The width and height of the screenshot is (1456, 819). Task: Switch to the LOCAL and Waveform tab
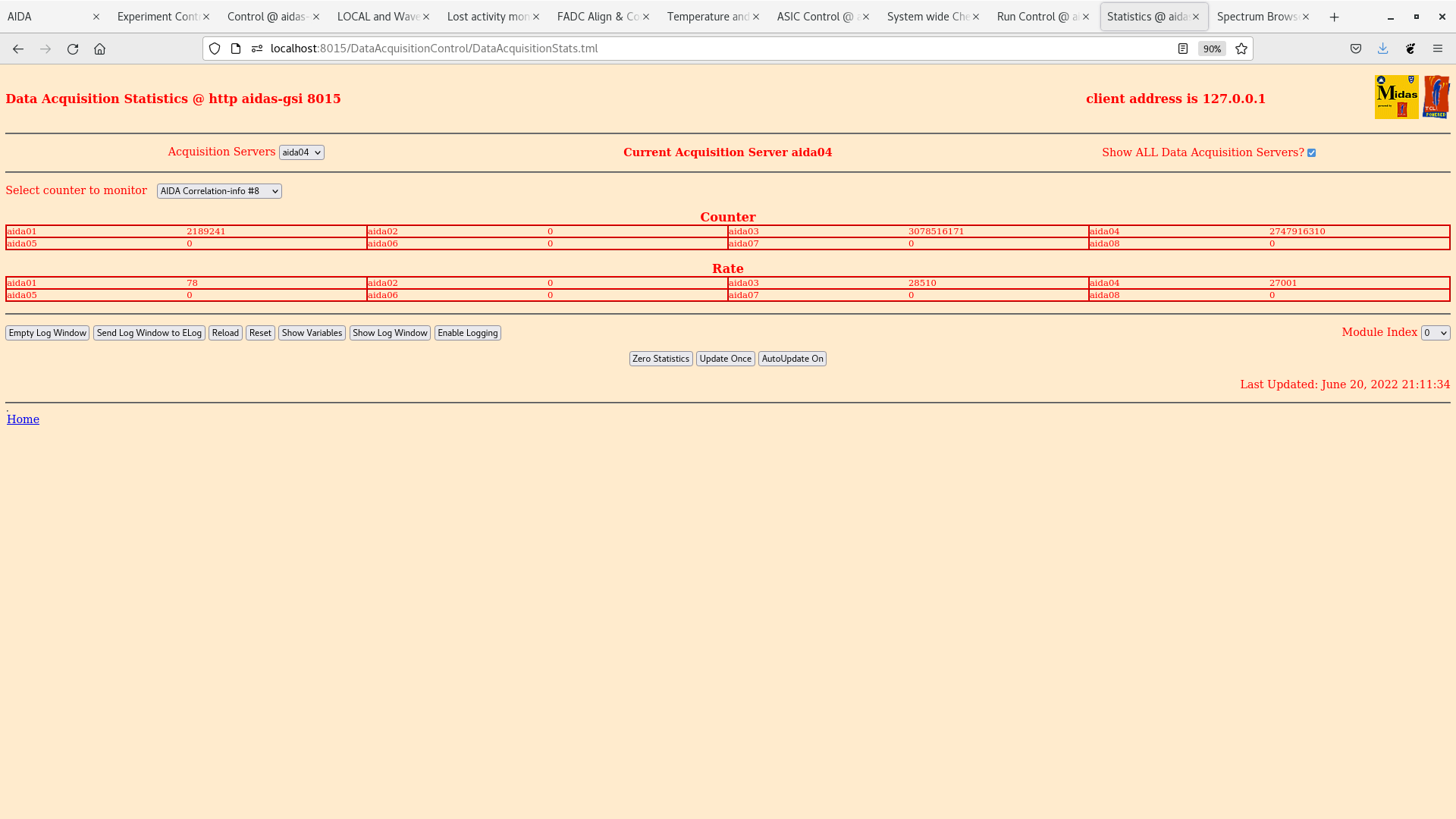coord(378,17)
